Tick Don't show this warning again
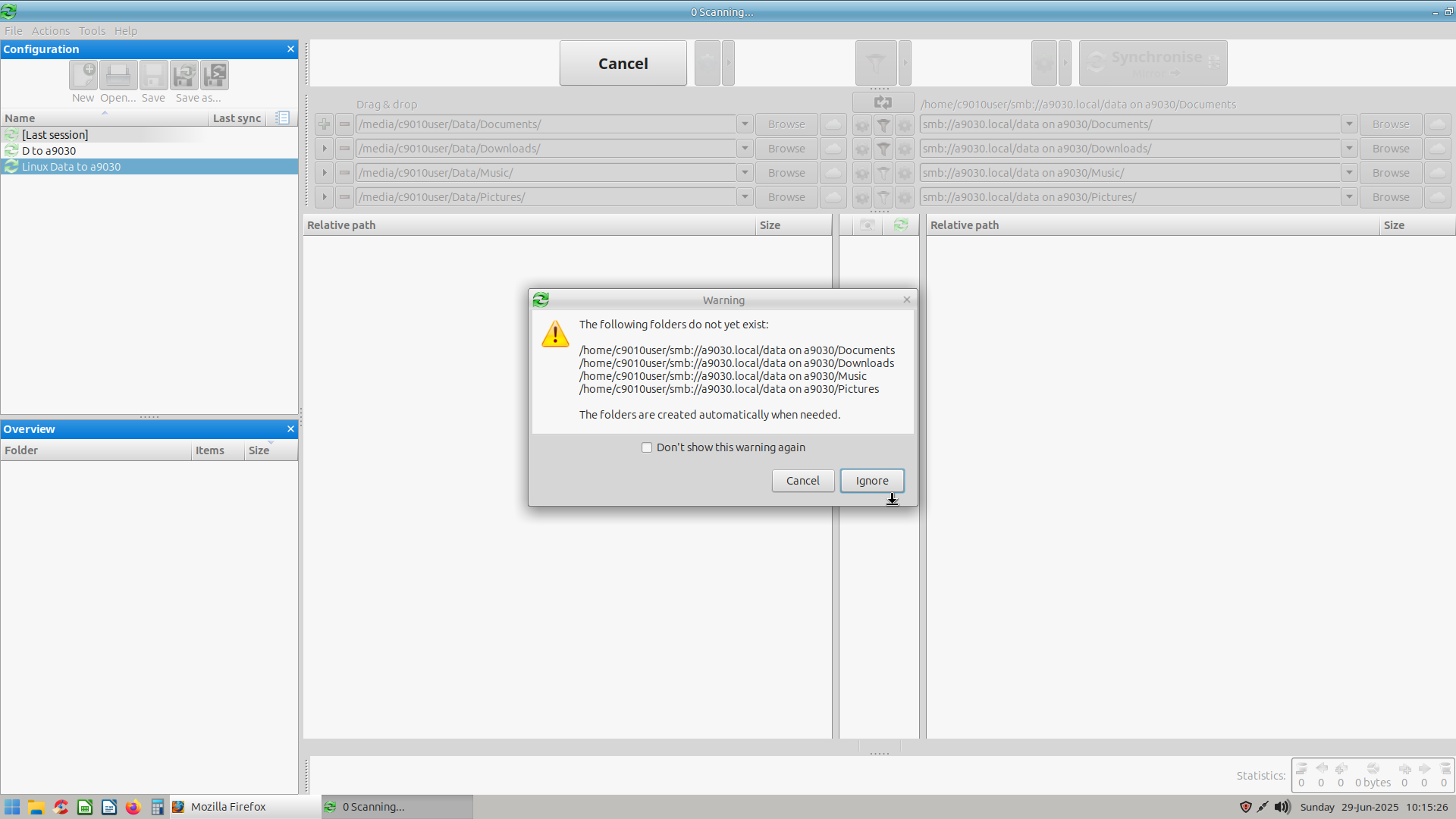 tap(647, 447)
